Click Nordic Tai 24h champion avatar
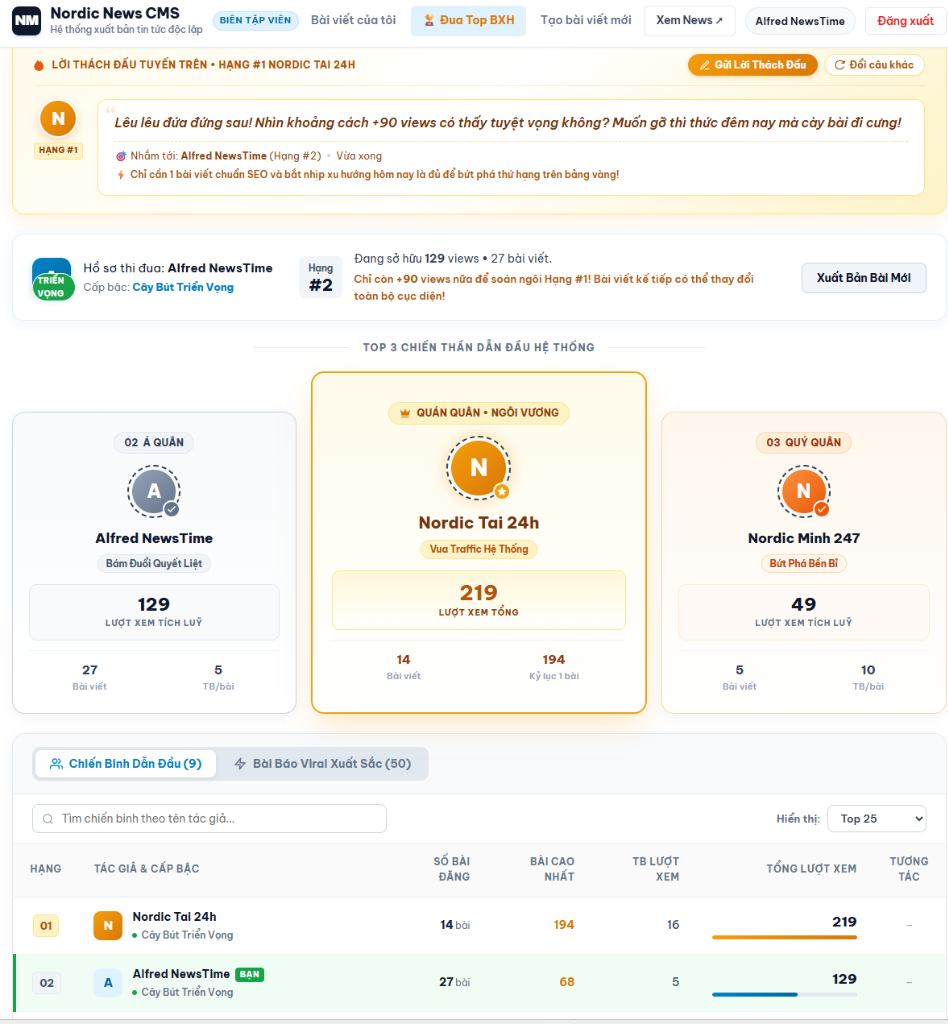 pos(479,468)
